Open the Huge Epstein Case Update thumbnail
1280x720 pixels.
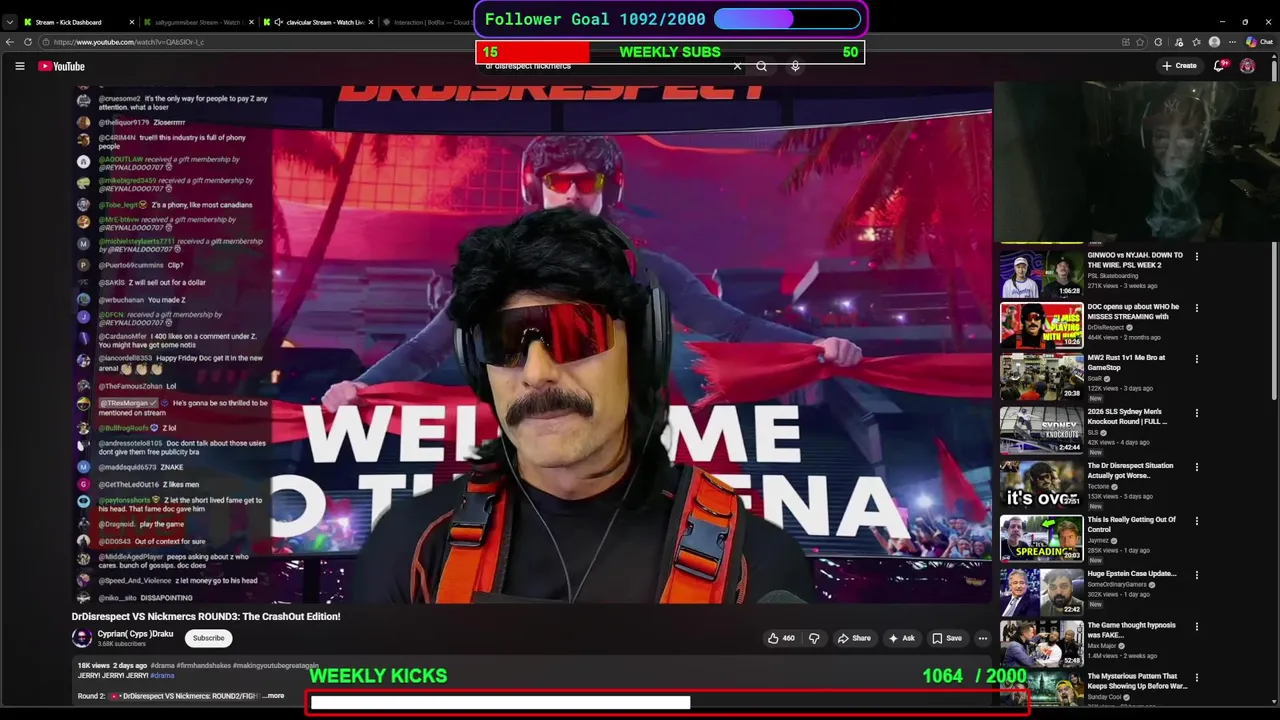tap(1041, 592)
